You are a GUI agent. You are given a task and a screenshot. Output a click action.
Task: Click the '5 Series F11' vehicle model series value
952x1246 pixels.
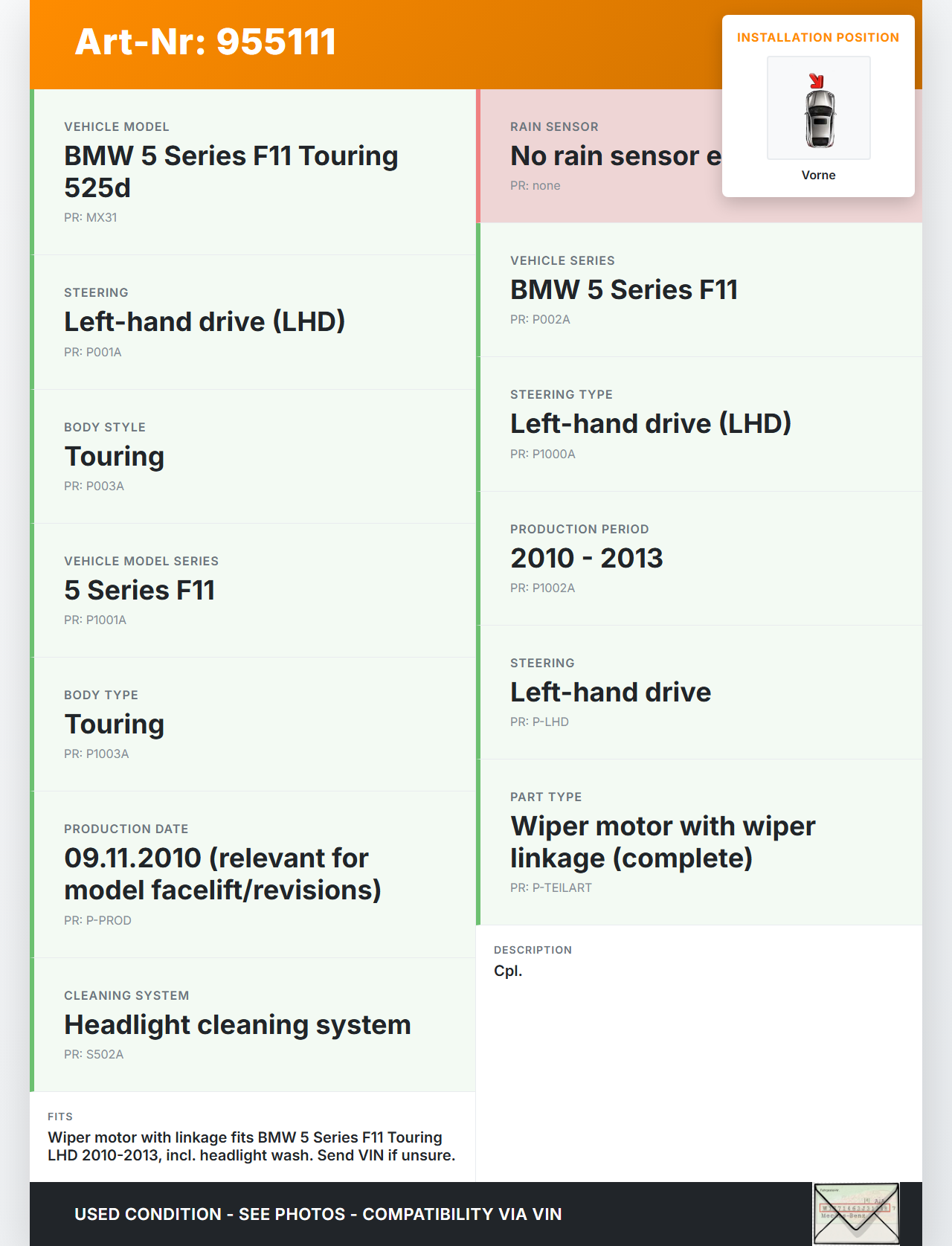click(x=139, y=590)
